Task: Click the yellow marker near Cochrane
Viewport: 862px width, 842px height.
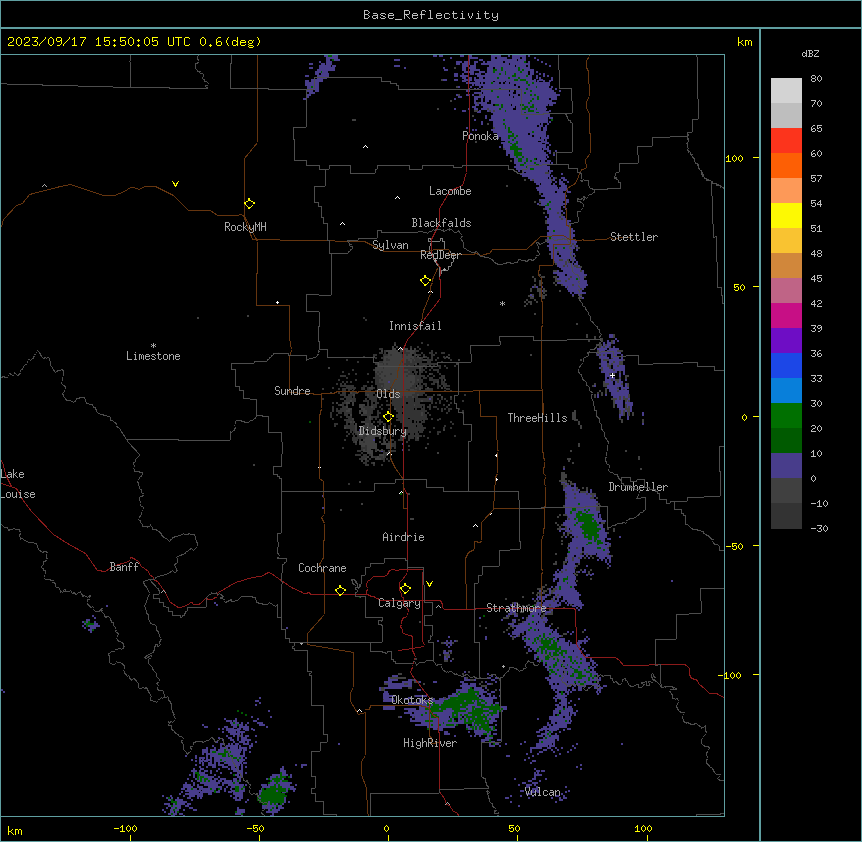Action: coord(340,590)
